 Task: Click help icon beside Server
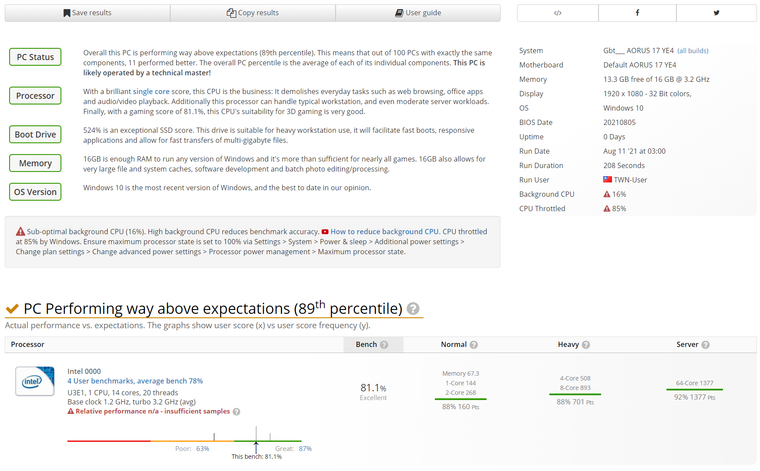tap(705, 345)
